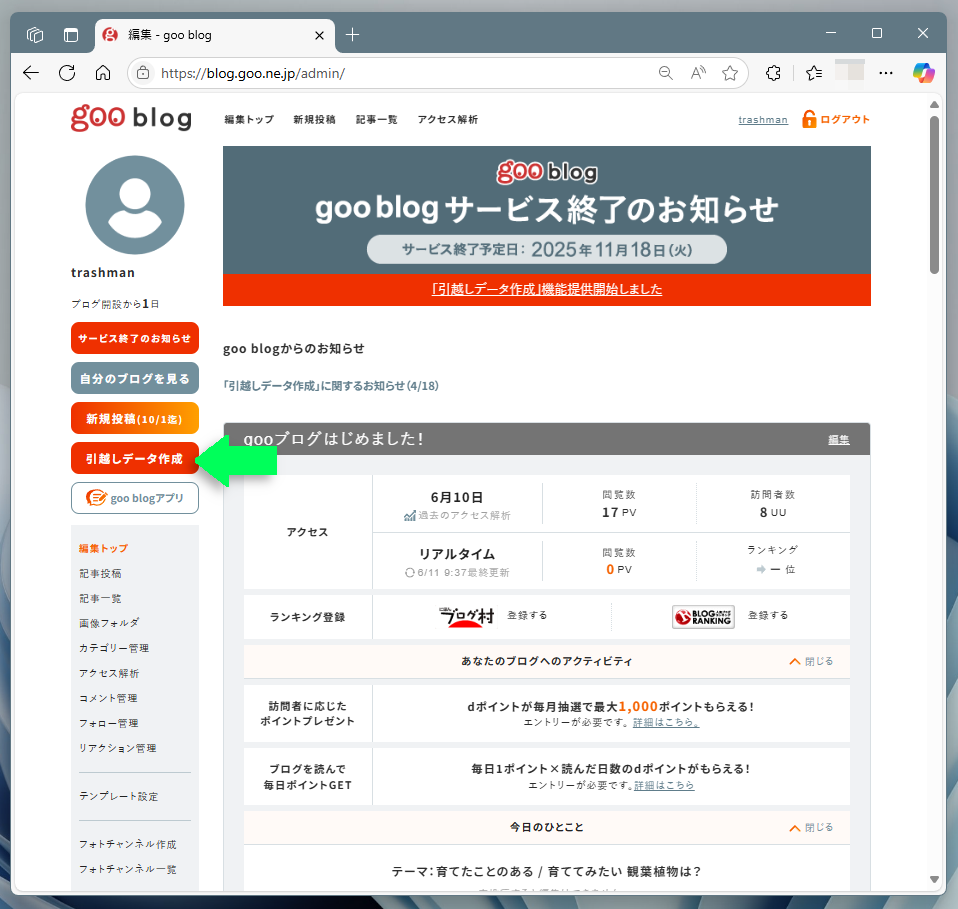Open アクセス解析 in the top menu
The width and height of the screenshot is (958, 909).
click(447, 120)
